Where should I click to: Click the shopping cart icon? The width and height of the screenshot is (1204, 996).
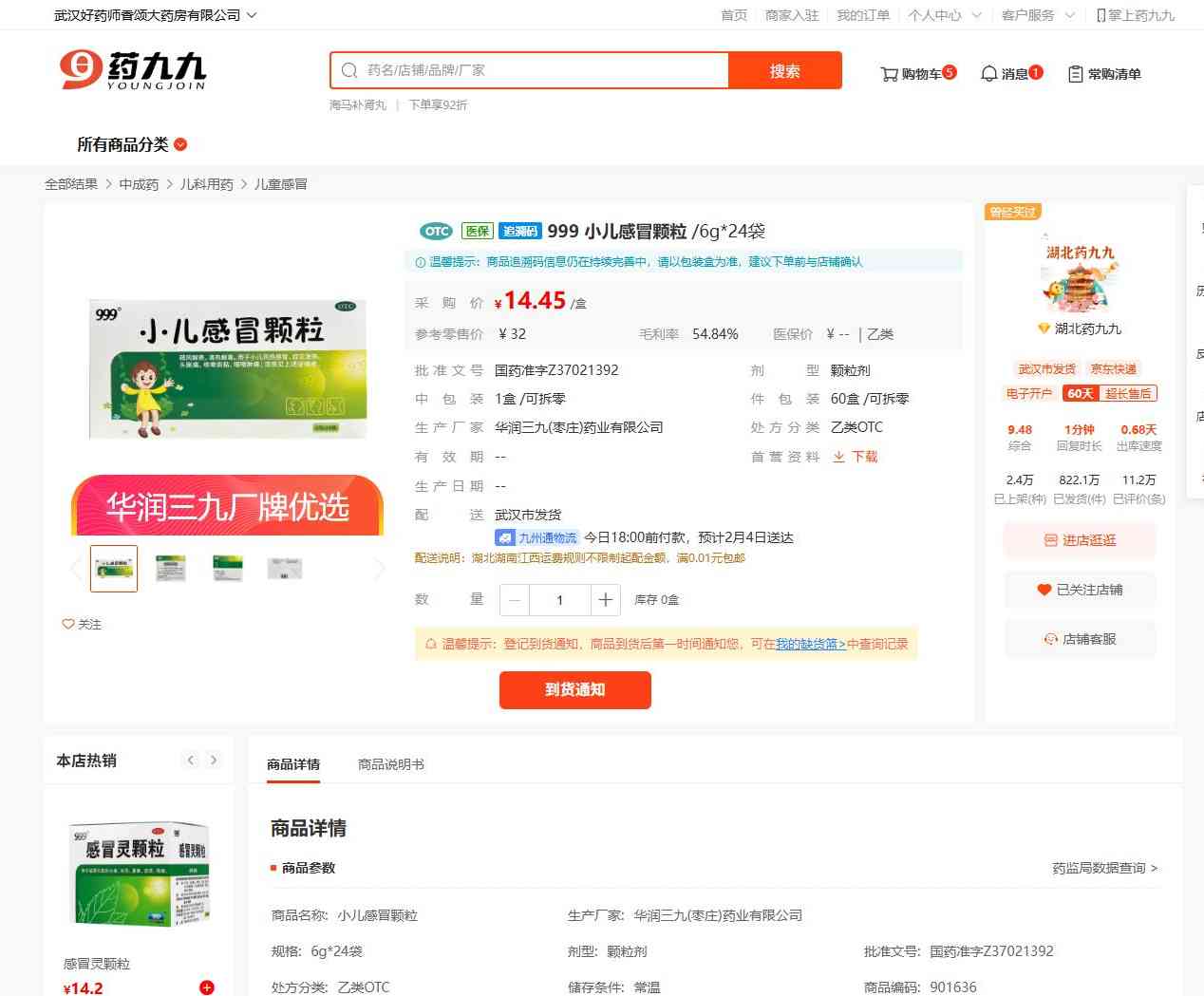click(890, 74)
